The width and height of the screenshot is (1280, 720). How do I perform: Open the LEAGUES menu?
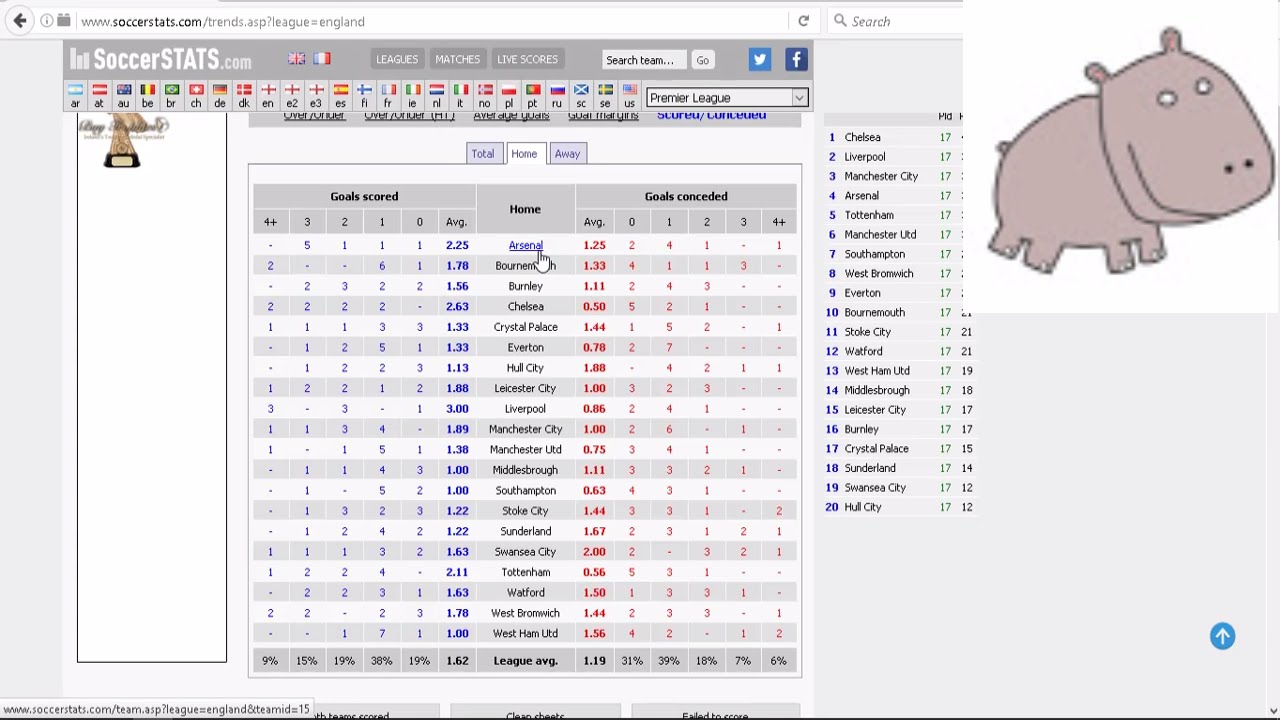tap(397, 59)
